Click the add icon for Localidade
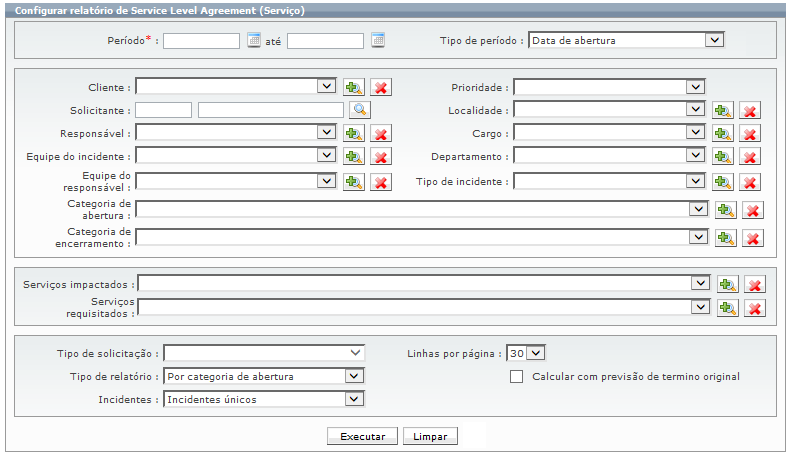The height and width of the screenshot is (456, 789). pos(723,111)
